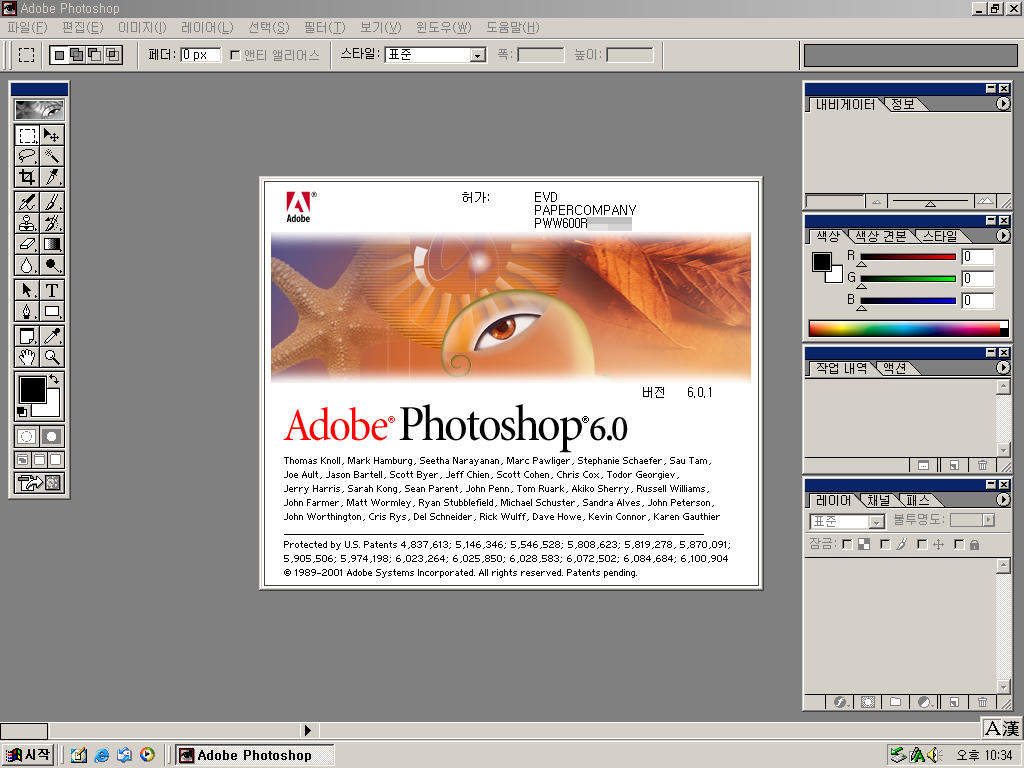This screenshot has width=1024, height=768.
Task: Select the Blur tool
Action: coord(27,265)
